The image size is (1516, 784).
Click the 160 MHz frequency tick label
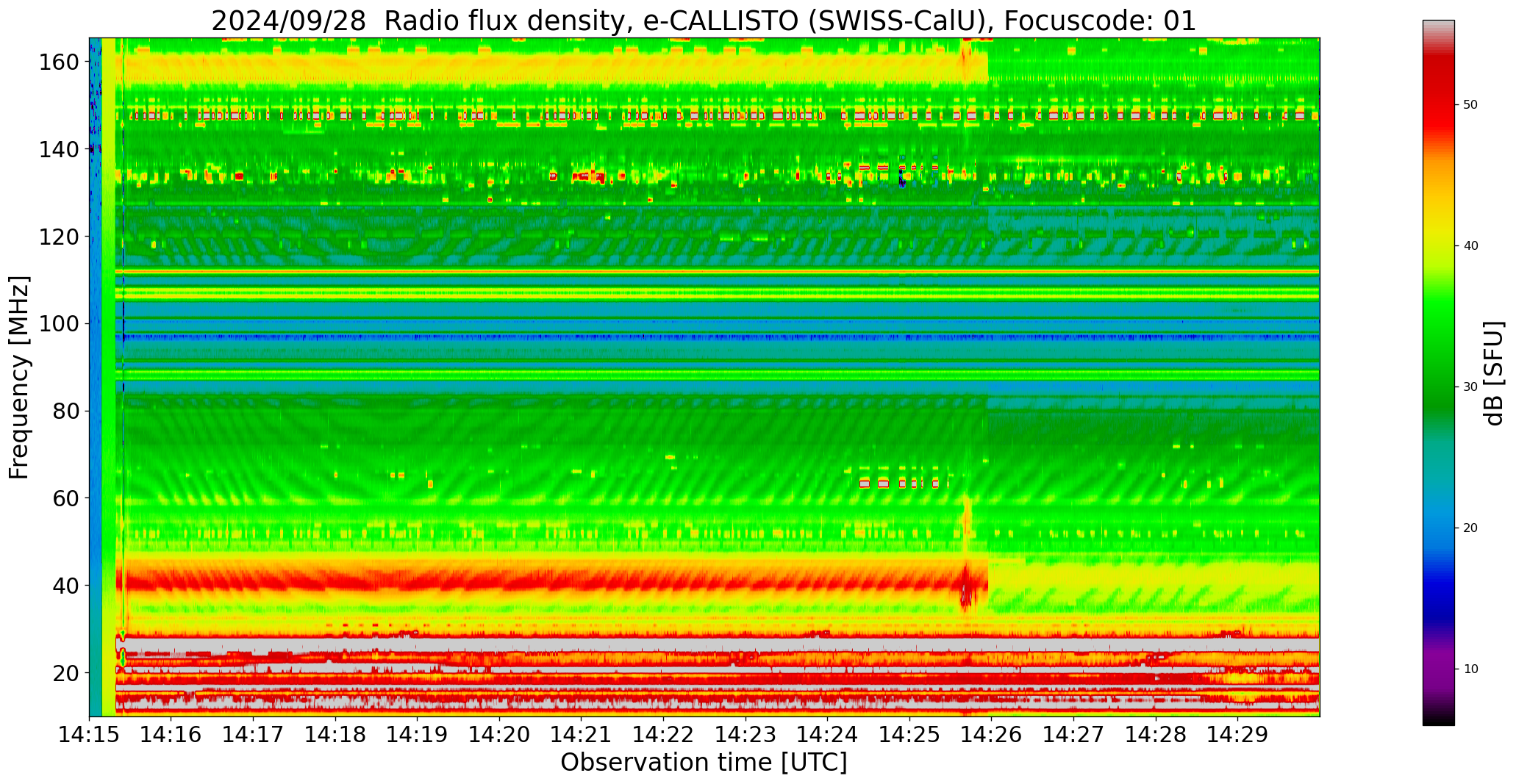tap(60, 62)
